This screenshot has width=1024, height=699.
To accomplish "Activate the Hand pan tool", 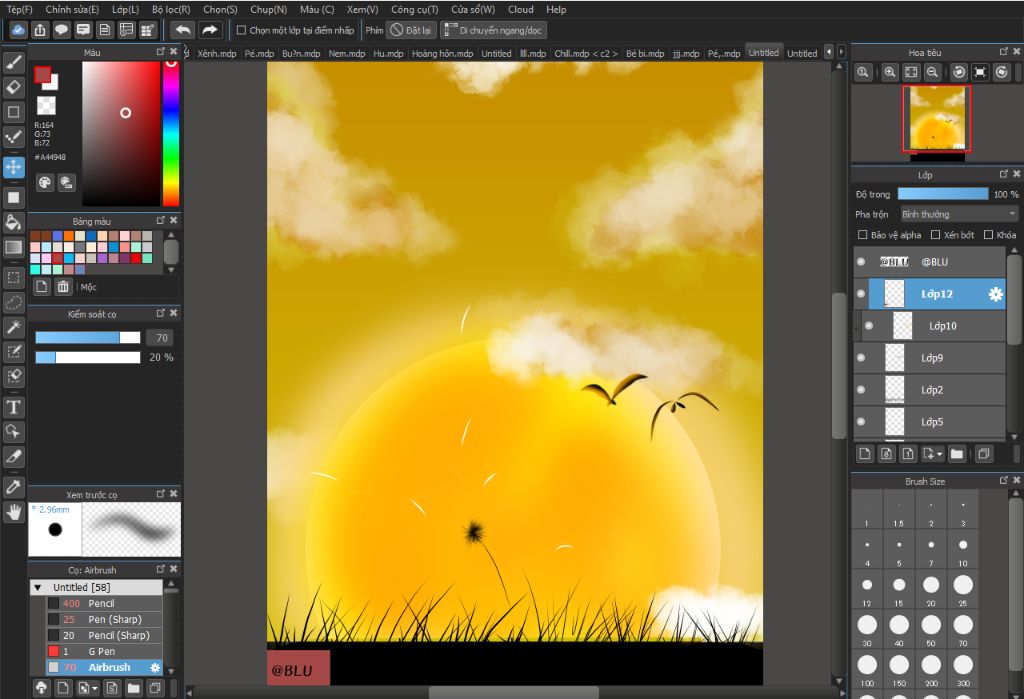I will (x=14, y=512).
